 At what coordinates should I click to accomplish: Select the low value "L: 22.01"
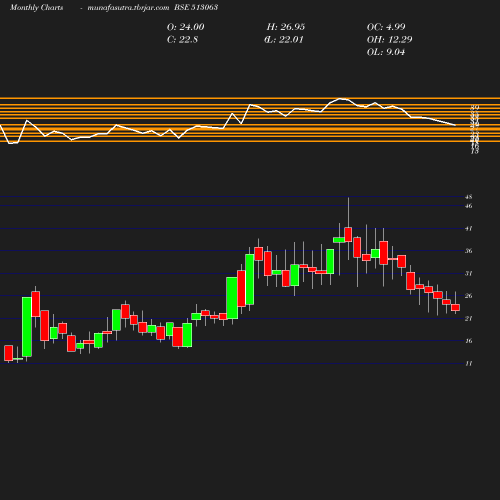(284, 40)
